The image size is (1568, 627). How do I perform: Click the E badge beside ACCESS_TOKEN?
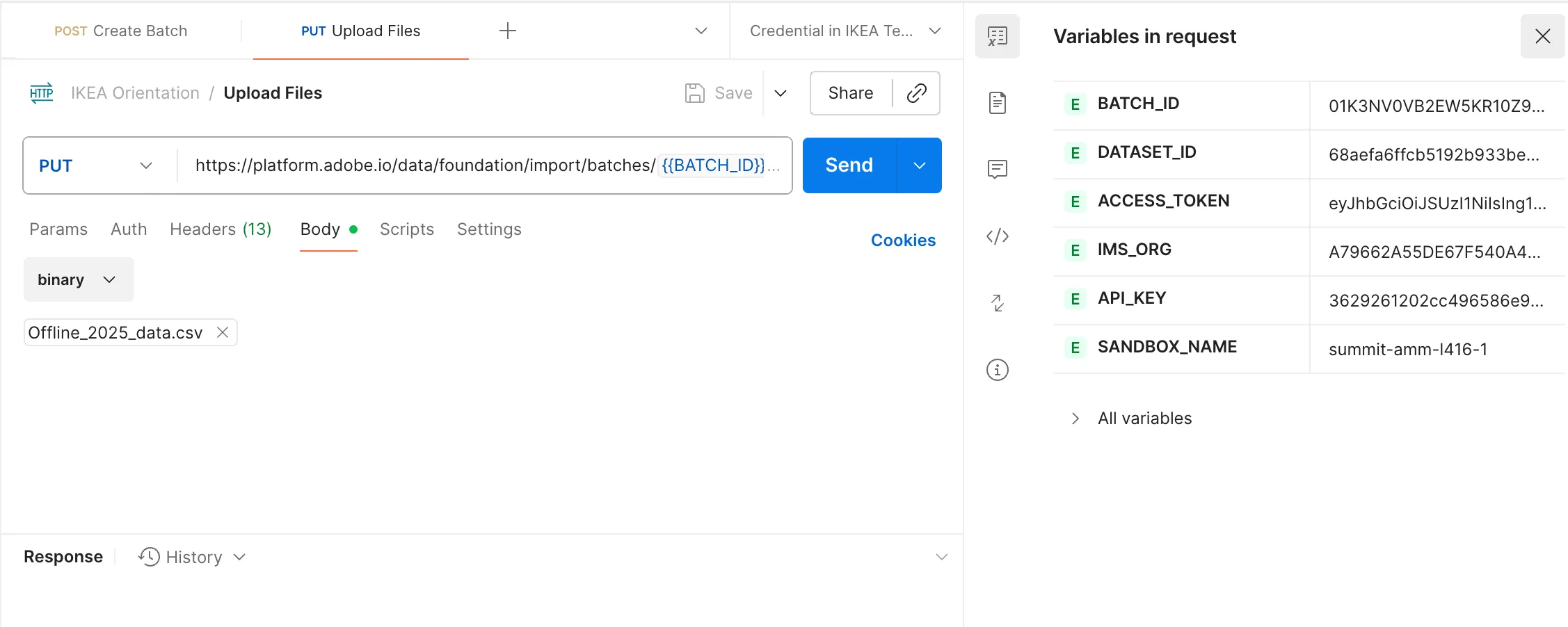[1075, 202]
